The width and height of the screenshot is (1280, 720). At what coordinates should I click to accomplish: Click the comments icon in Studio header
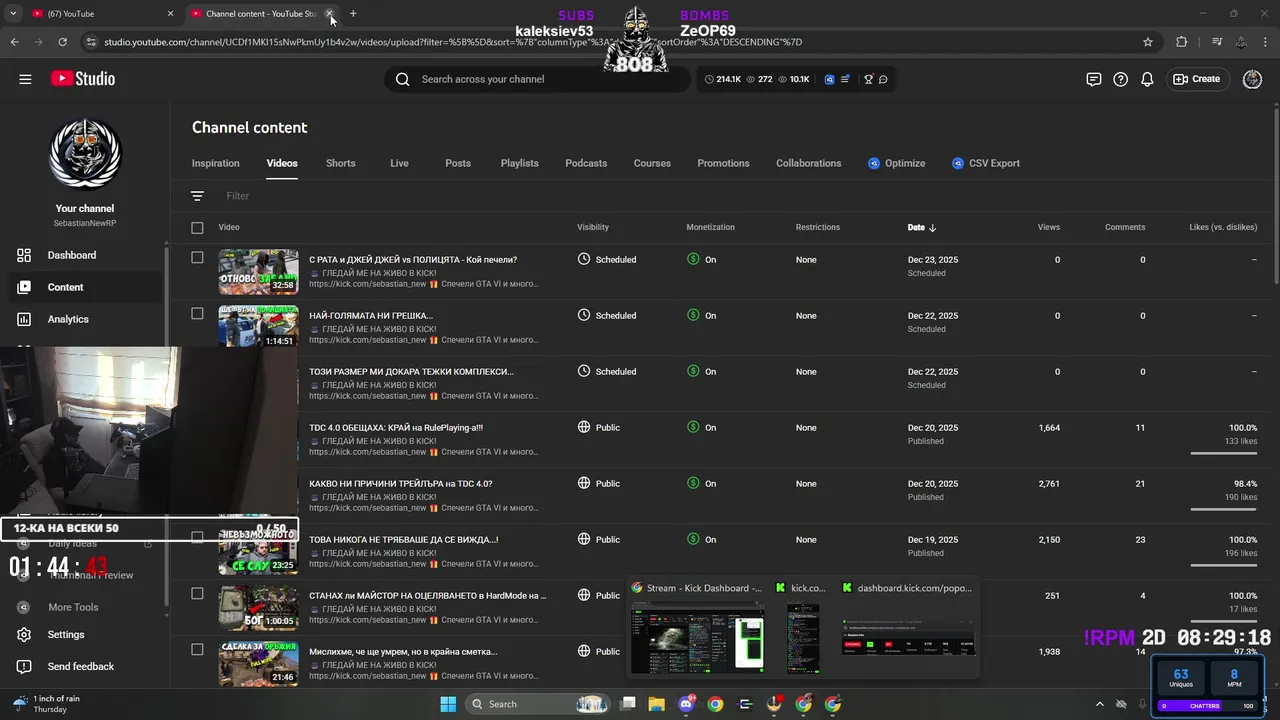[1094, 79]
